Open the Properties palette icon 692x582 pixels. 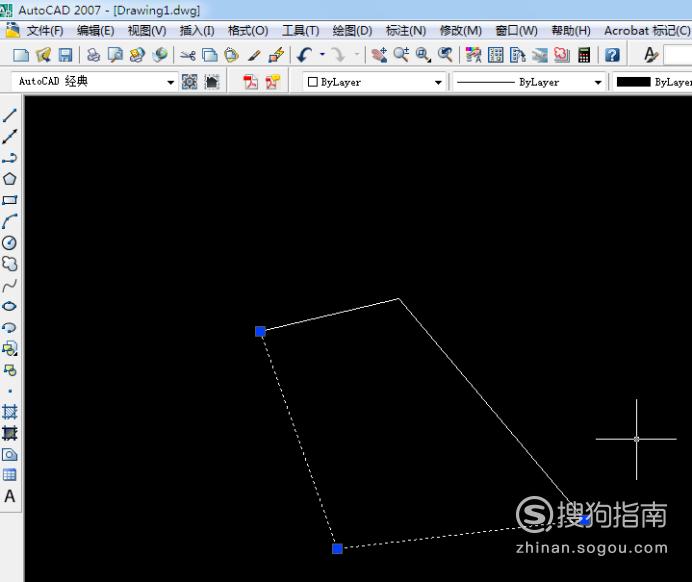[473, 55]
